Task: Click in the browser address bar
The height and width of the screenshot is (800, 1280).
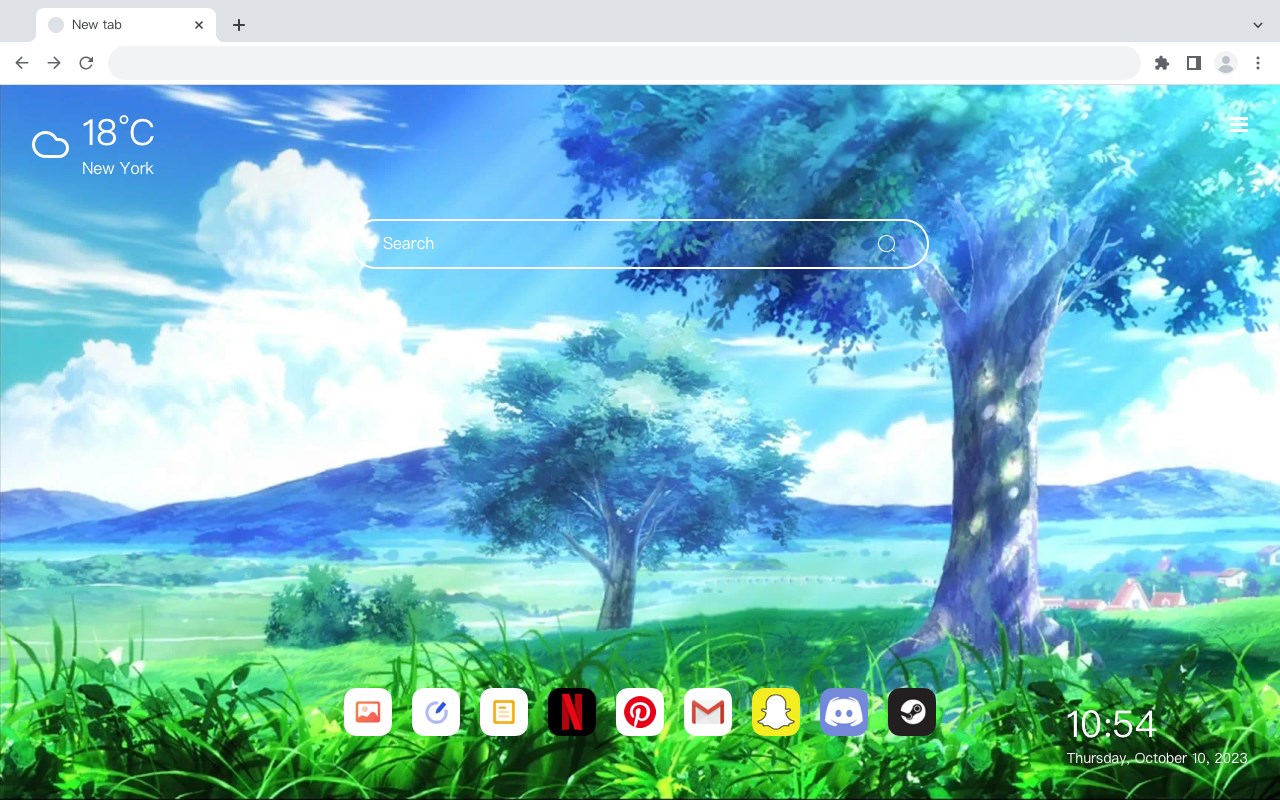Action: coord(624,63)
